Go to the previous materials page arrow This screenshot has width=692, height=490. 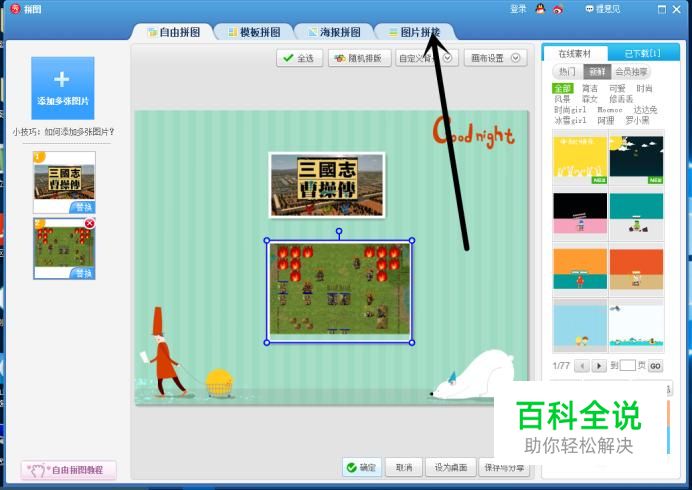point(583,366)
